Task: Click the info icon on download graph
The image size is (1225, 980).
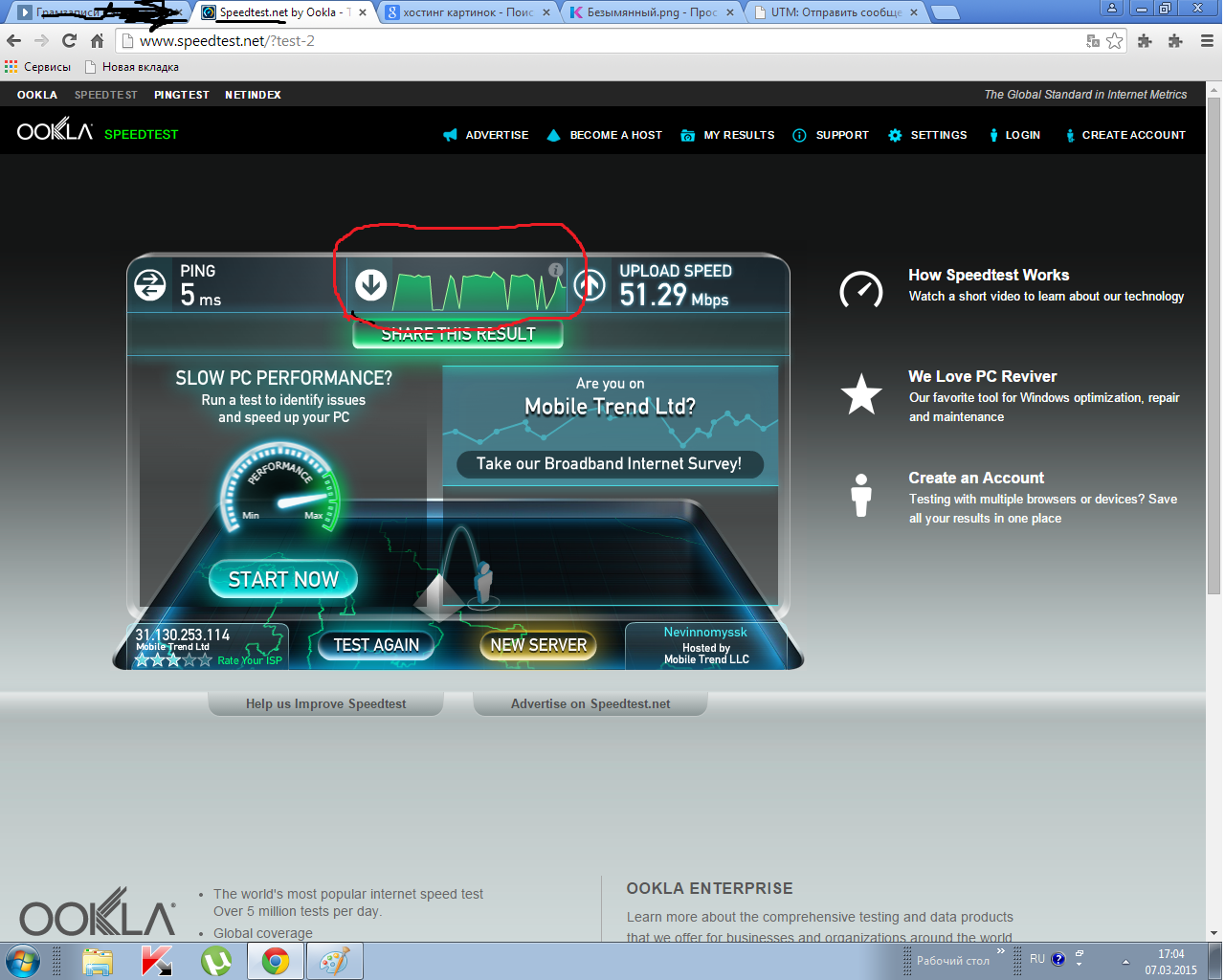Action: tap(555, 270)
